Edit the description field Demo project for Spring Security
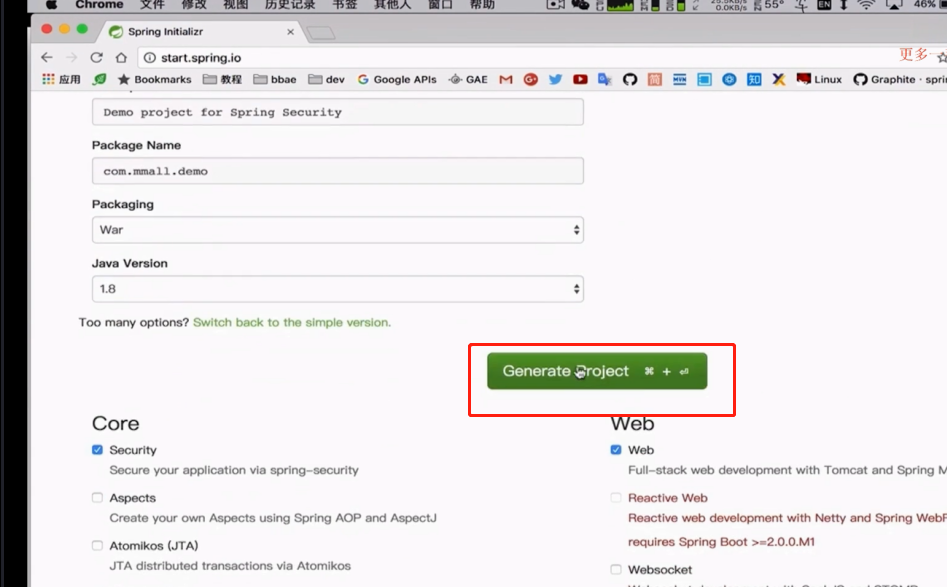The width and height of the screenshot is (947, 587). 338,112
